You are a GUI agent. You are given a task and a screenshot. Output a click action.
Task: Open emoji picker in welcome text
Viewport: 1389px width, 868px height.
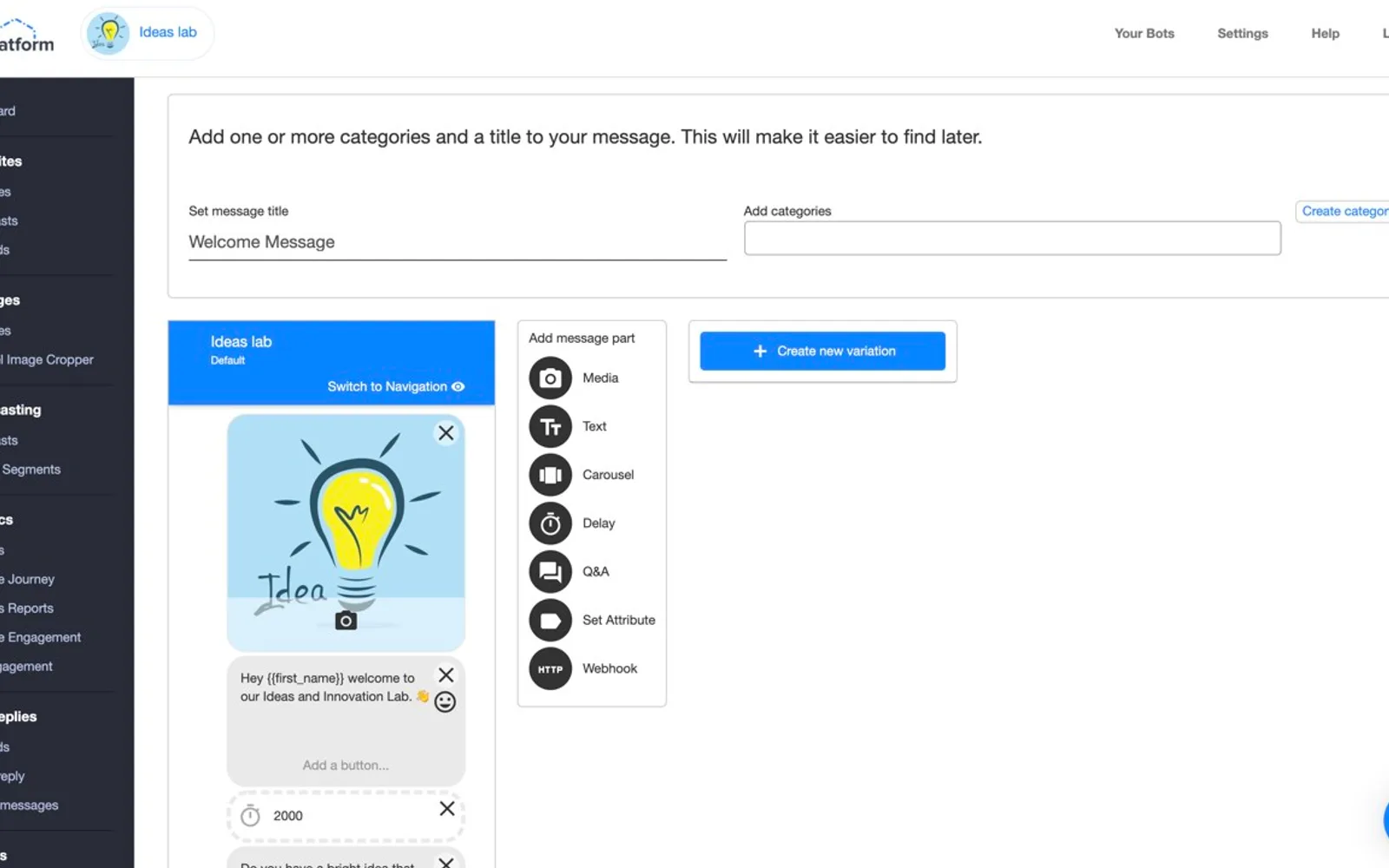coord(445,702)
